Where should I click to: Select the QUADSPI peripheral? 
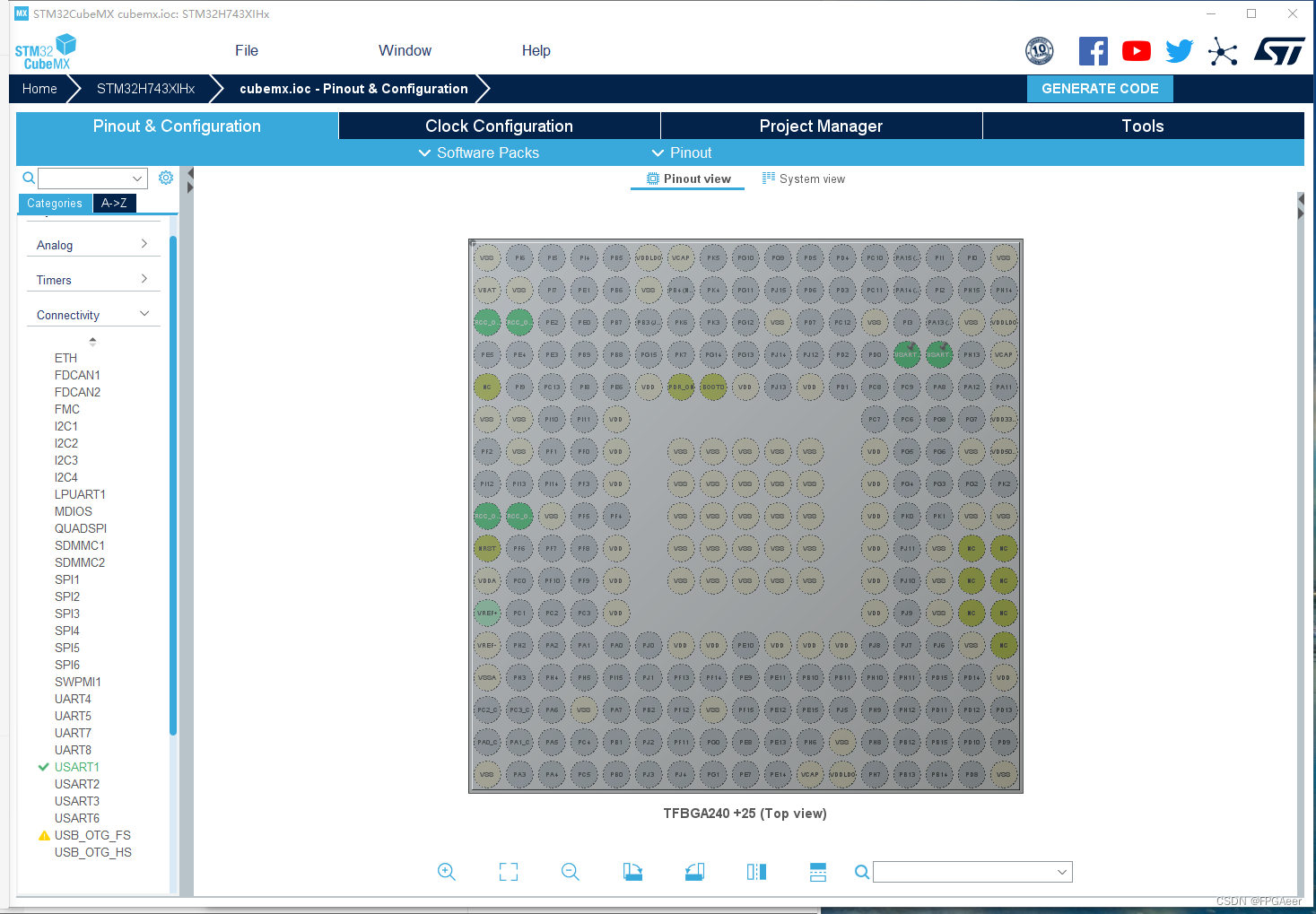click(x=81, y=528)
